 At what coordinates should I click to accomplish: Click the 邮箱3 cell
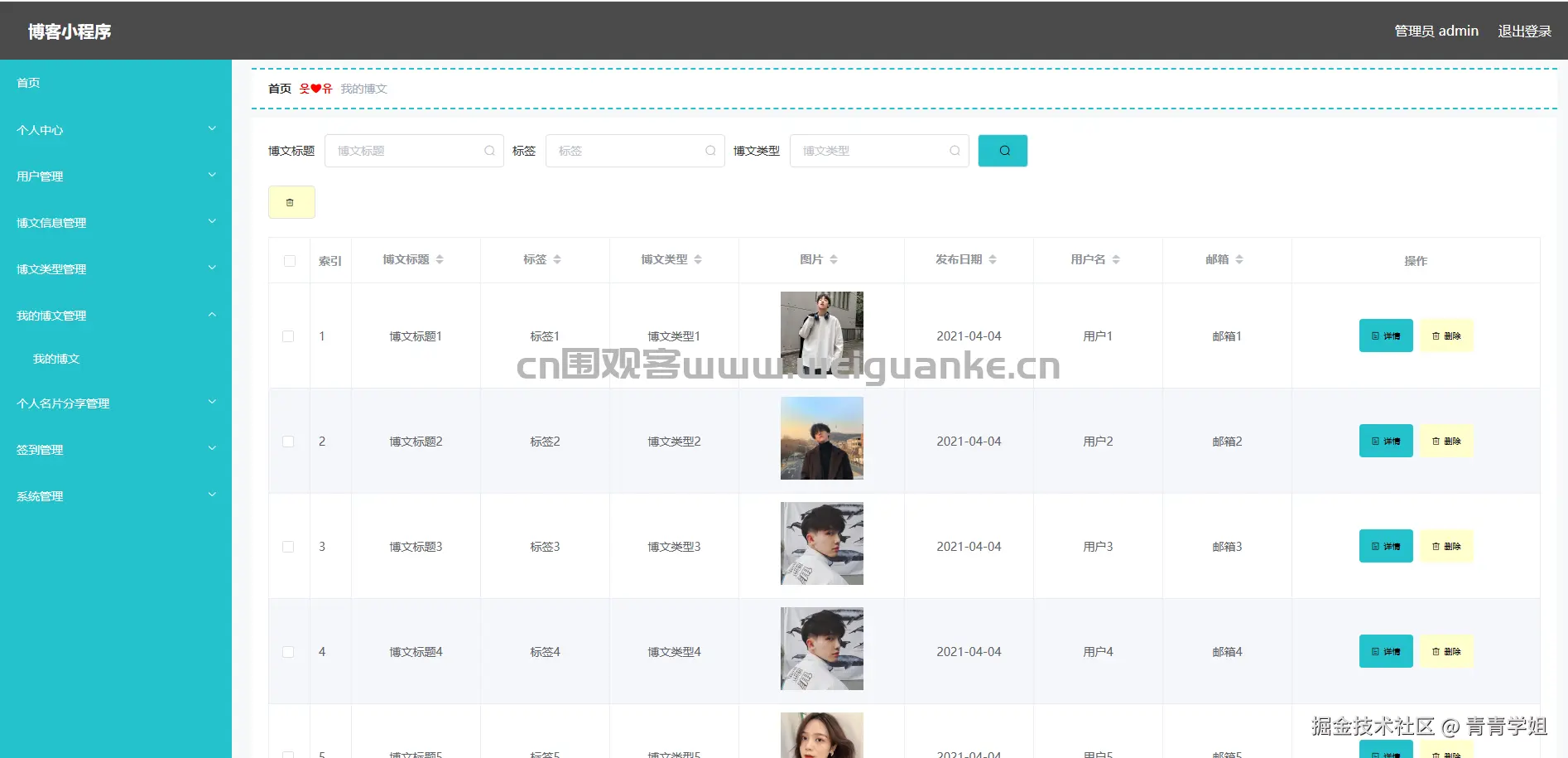pyautogui.click(x=1227, y=547)
